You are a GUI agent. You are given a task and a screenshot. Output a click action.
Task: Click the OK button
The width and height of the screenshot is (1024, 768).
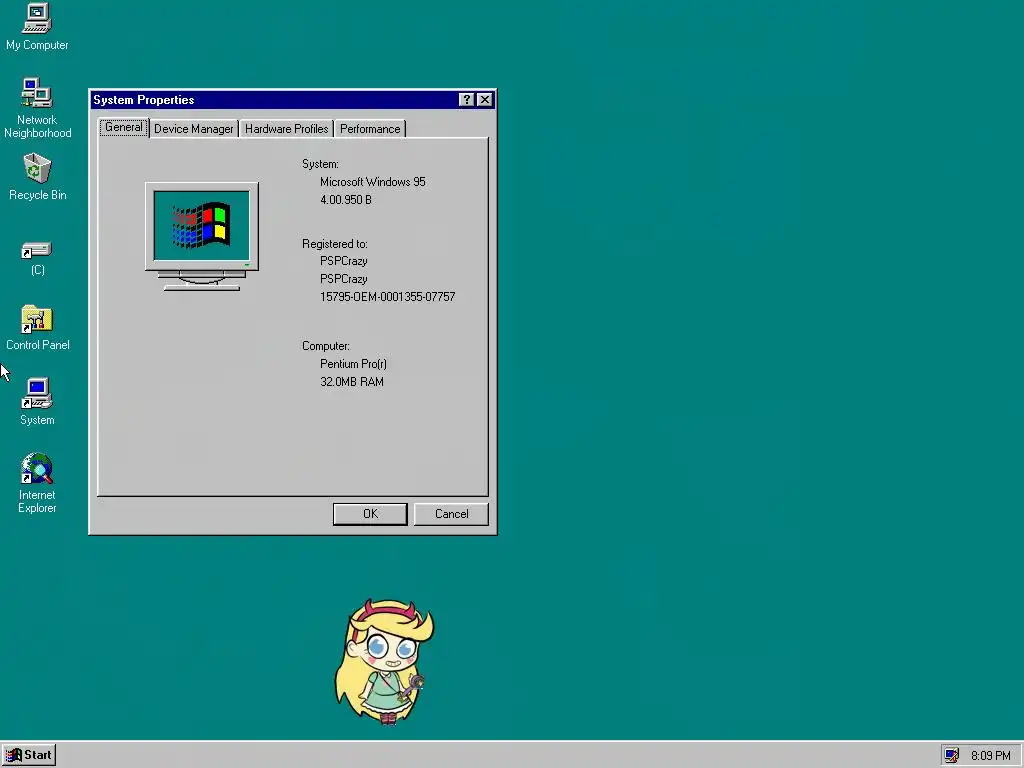370,514
